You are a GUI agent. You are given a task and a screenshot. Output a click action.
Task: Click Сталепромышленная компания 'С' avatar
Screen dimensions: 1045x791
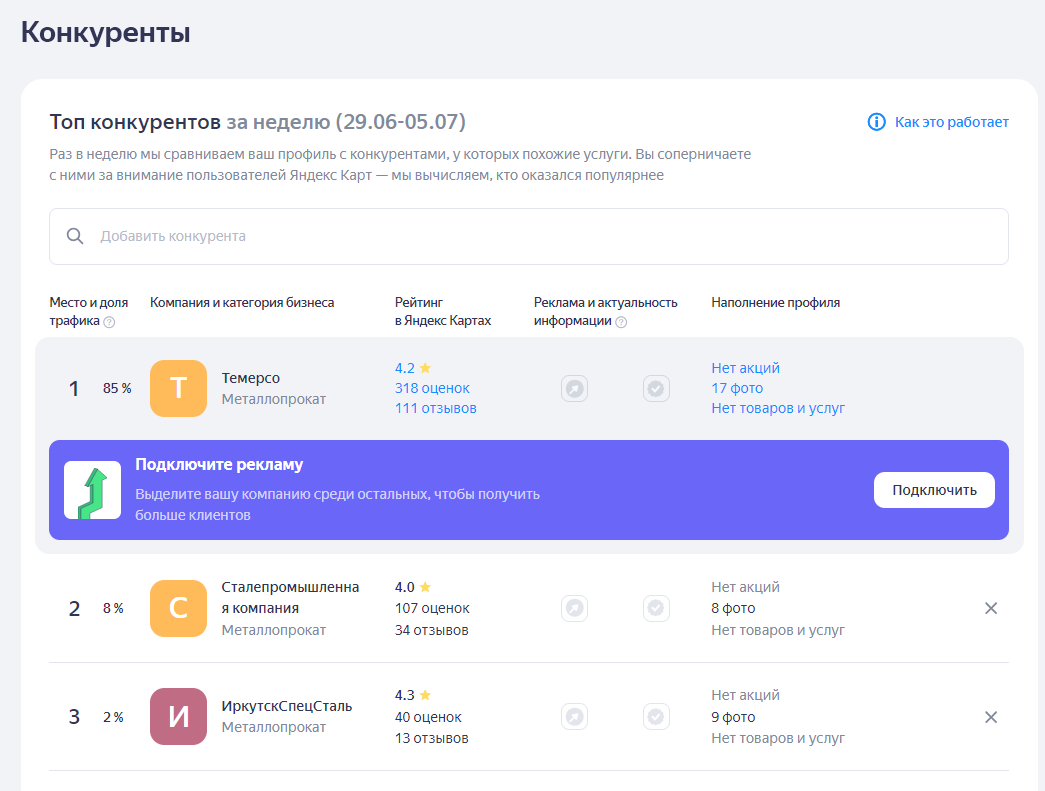pyautogui.click(x=179, y=608)
